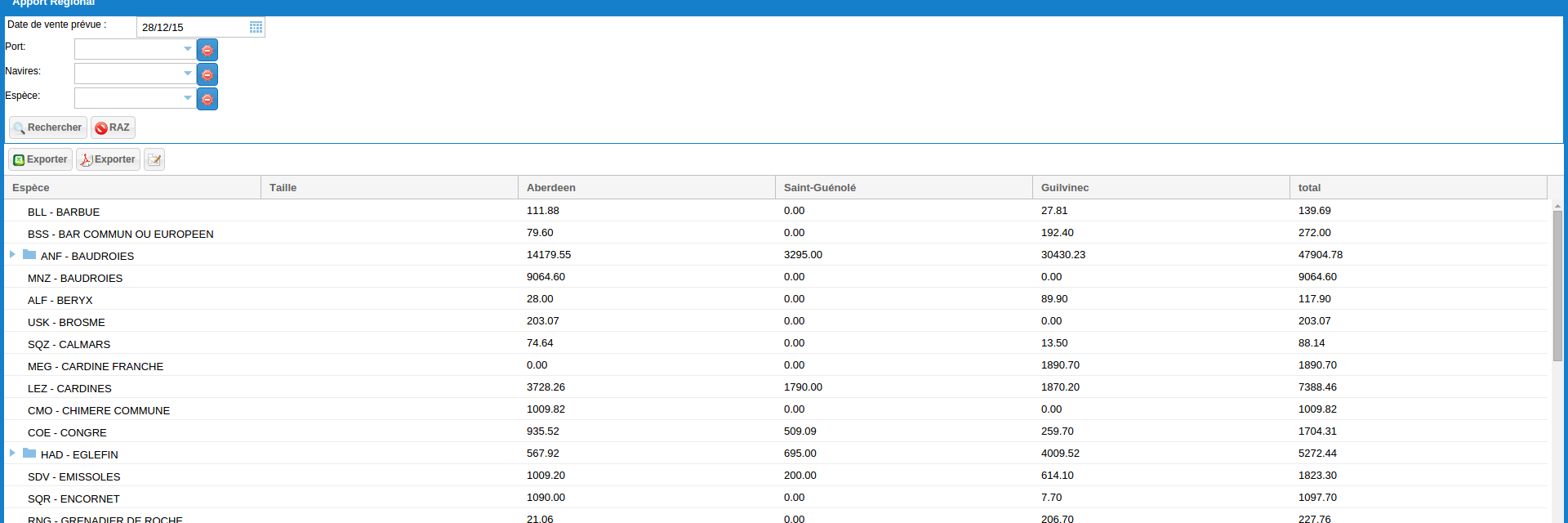Reset filters with RAZ button
Viewport: 1568px width, 523px height.
[x=113, y=127]
